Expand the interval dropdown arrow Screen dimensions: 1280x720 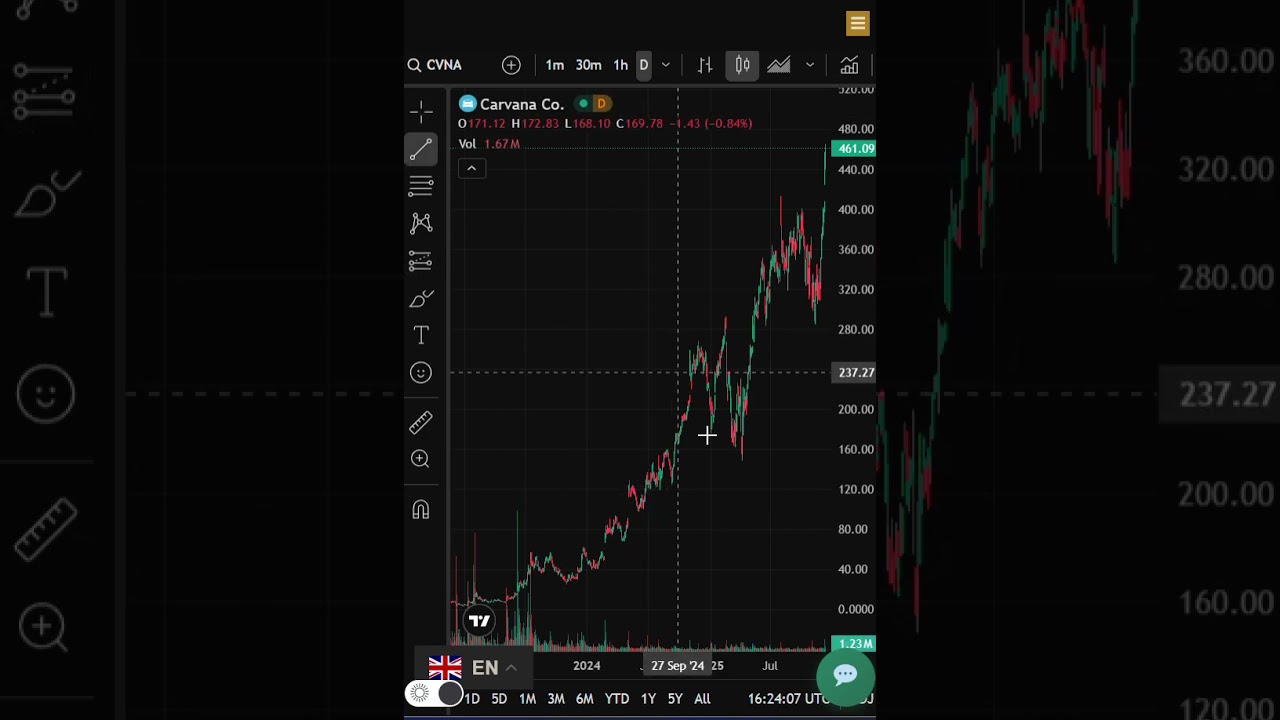point(666,65)
